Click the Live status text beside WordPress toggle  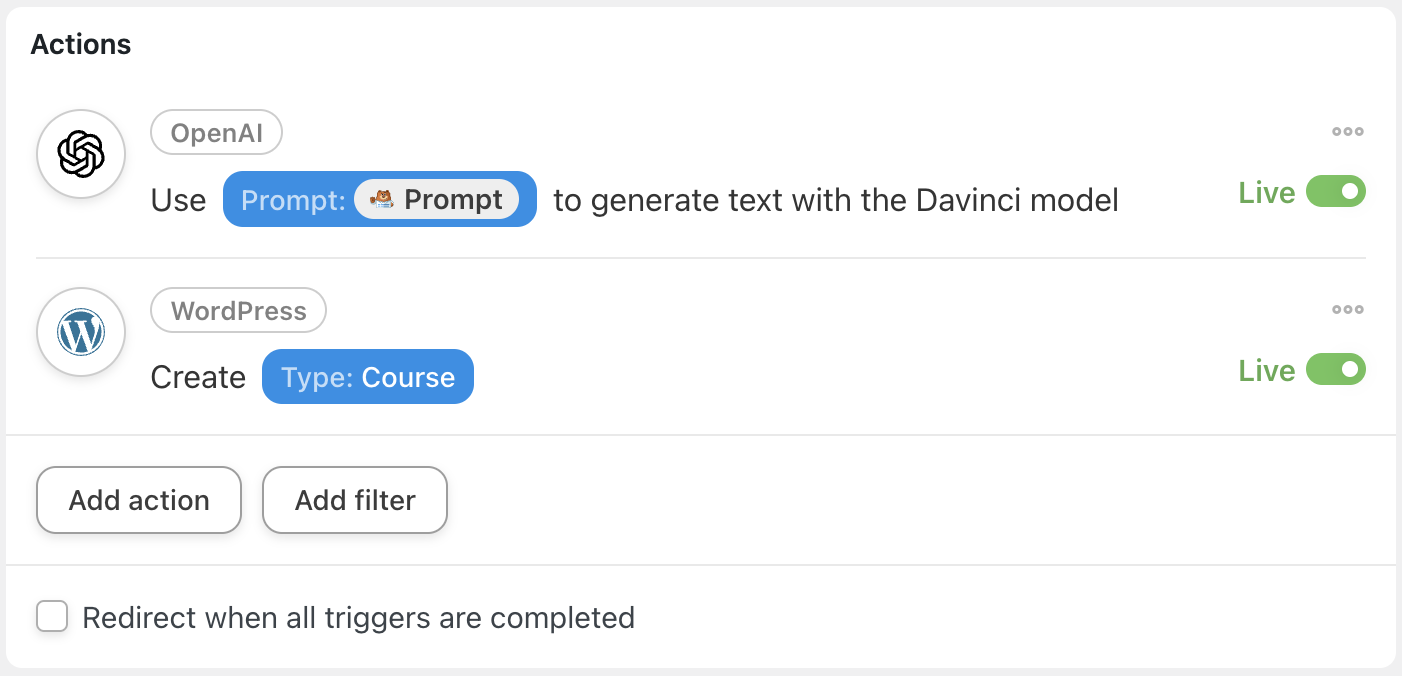pyautogui.click(x=1267, y=370)
